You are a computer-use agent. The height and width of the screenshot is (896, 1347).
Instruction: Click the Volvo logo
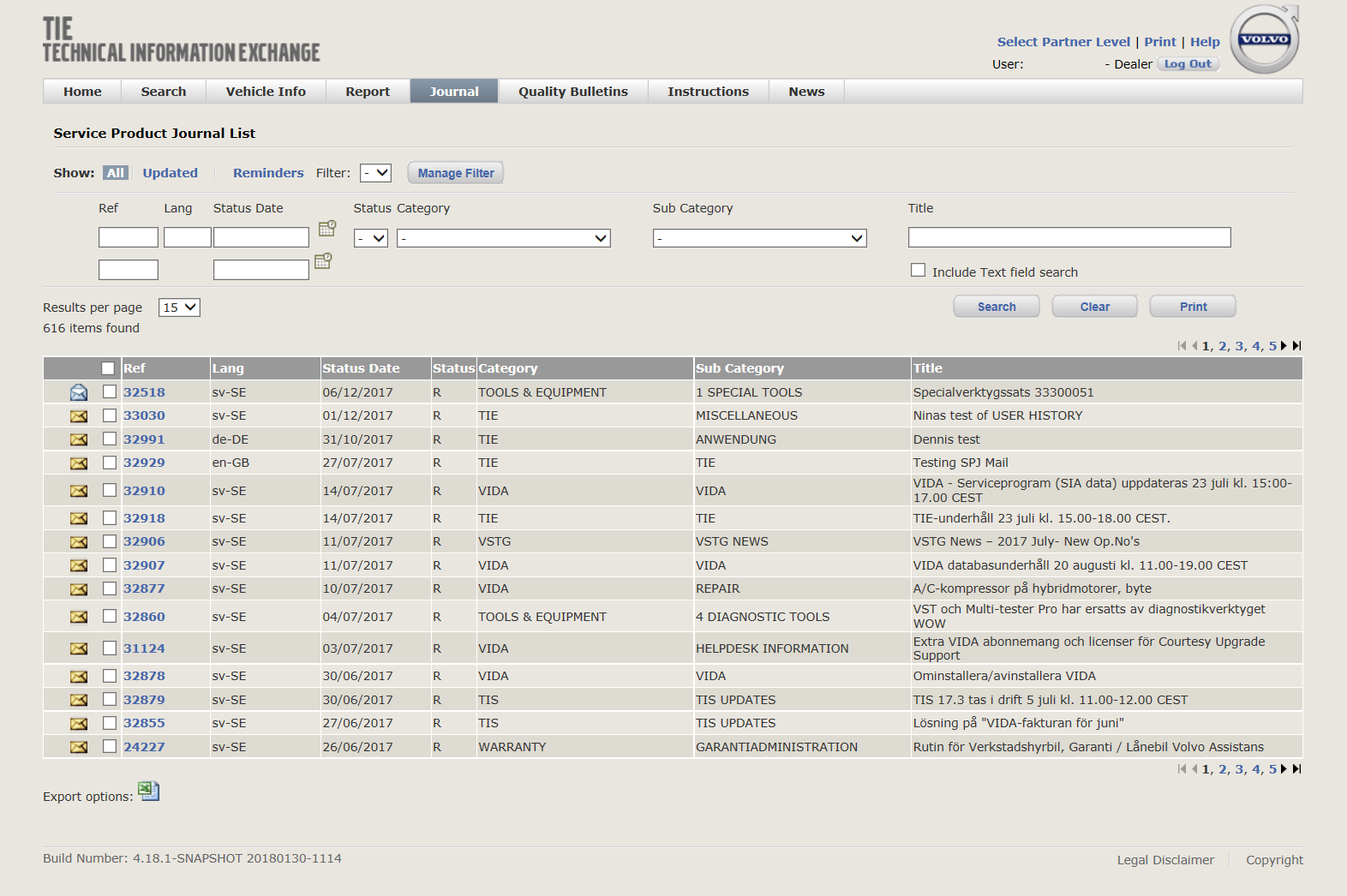point(1265,39)
